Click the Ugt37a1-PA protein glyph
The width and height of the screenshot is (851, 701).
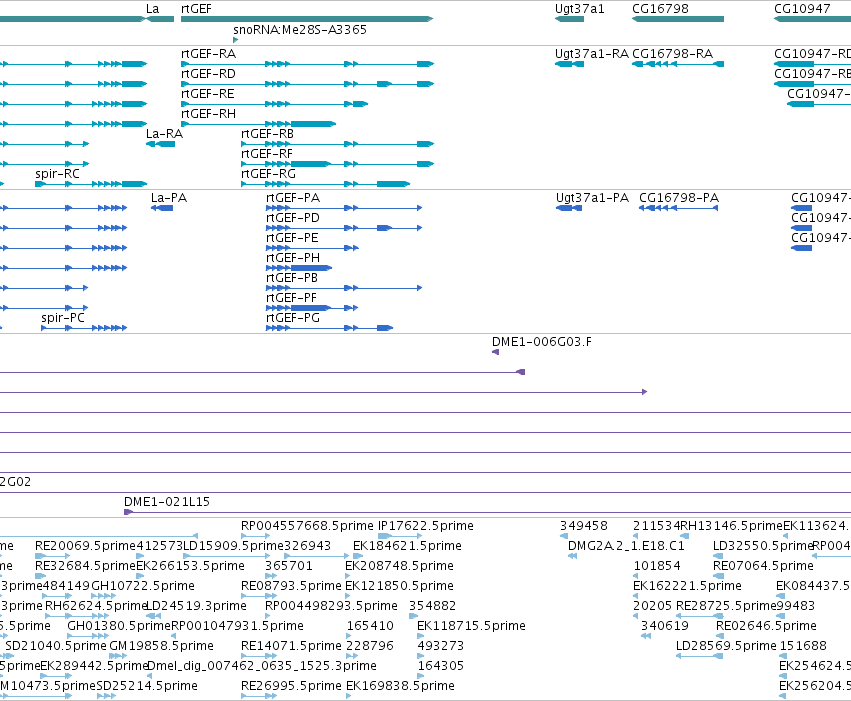point(569,208)
